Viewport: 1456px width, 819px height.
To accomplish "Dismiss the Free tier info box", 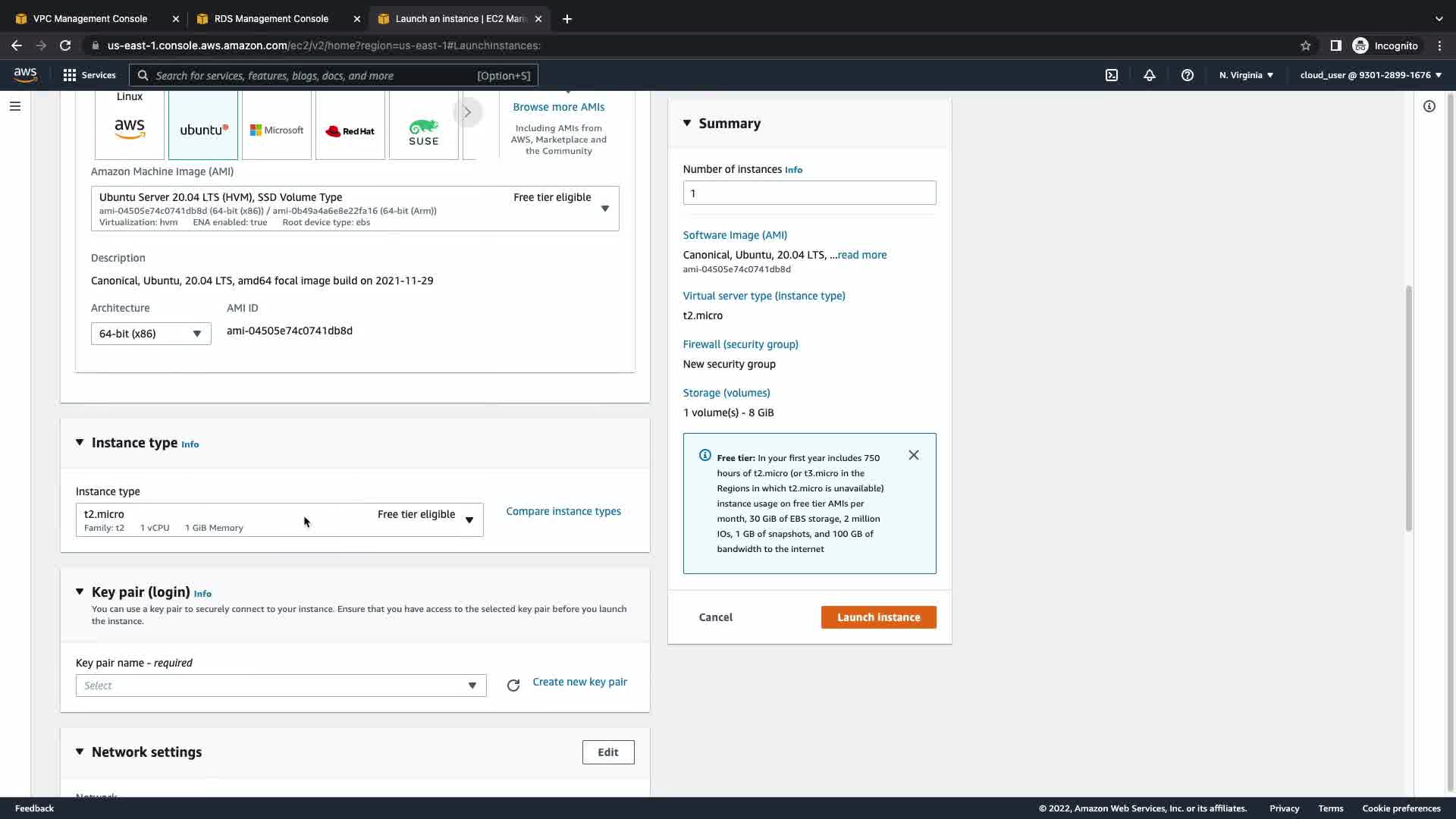I will [914, 455].
